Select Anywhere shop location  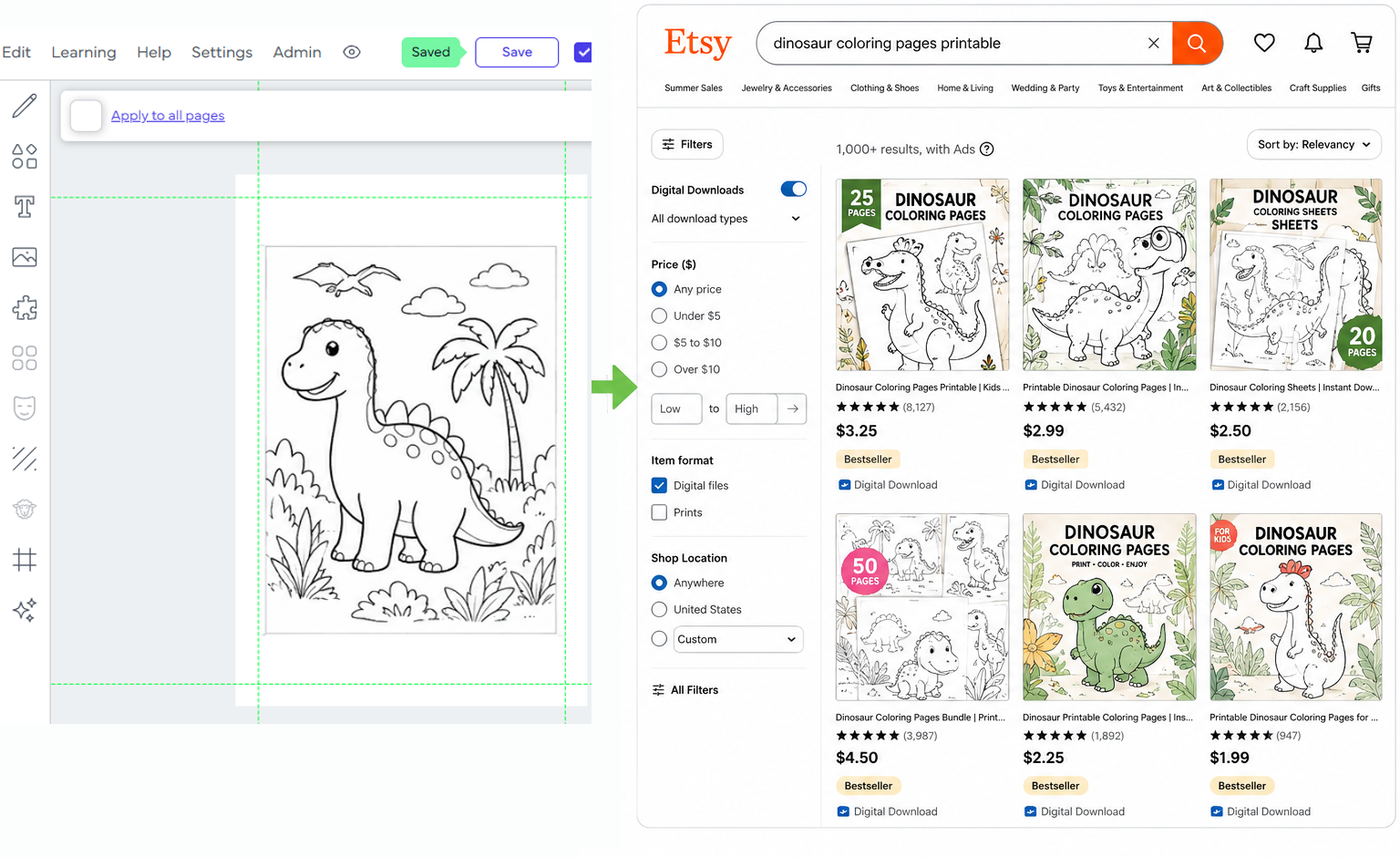(x=659, y=583)
